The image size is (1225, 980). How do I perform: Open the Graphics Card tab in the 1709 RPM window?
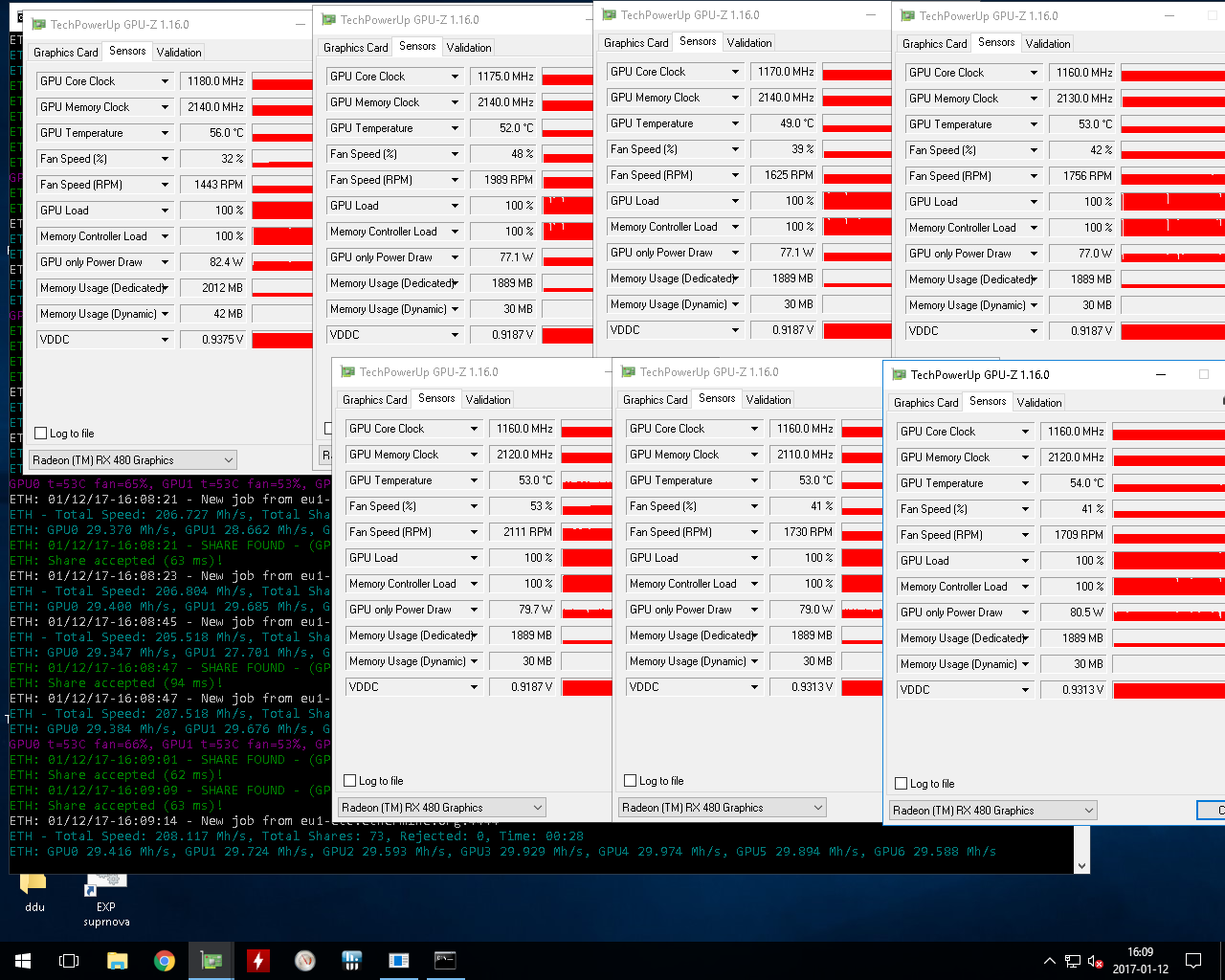pyautogui.click(x=926, y=403)
